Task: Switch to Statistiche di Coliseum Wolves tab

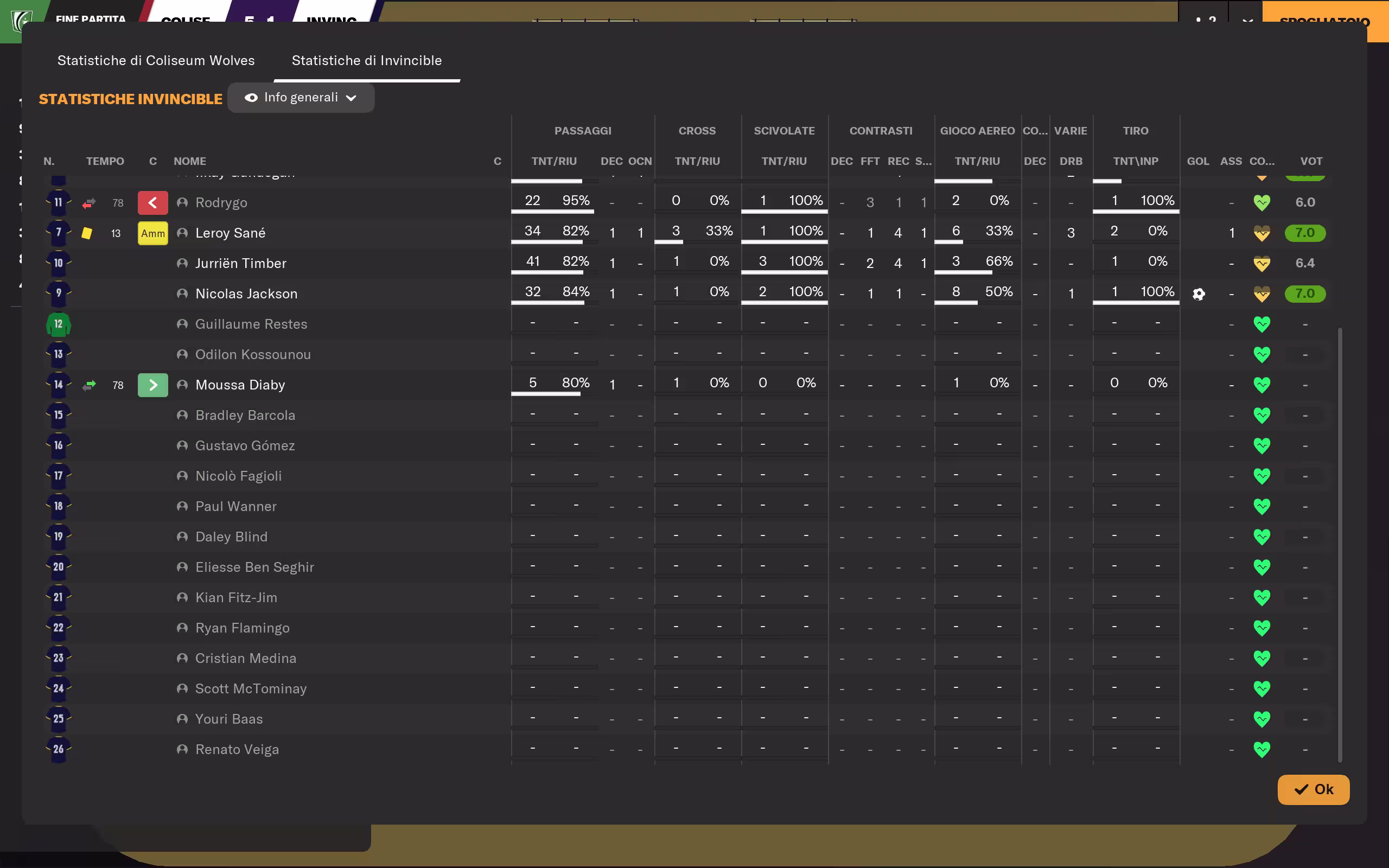Action: (x=156, y=60)
